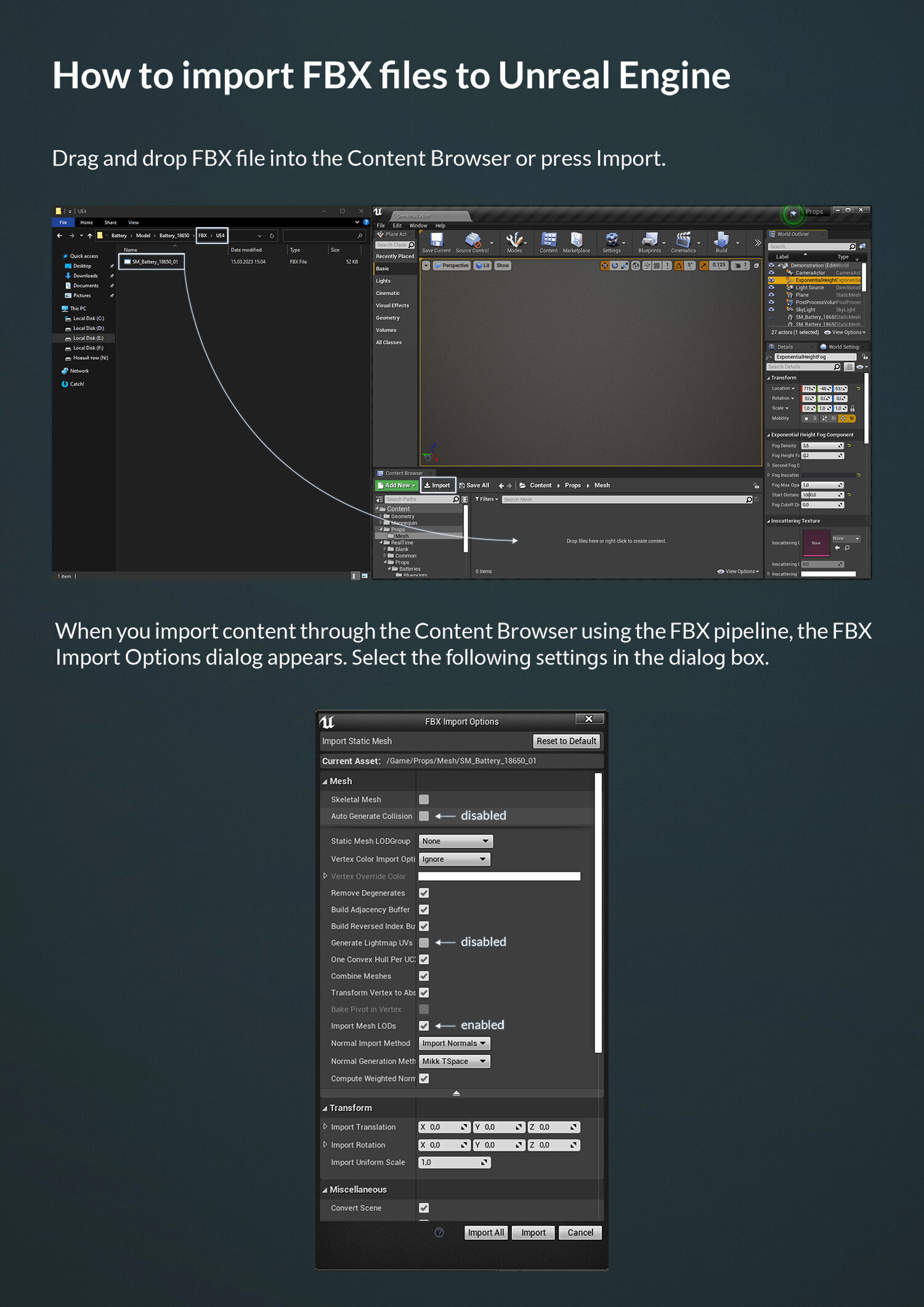Collapse the Transform section in import dialog
The image size is (924, 1307).
tap(325, 1108)
